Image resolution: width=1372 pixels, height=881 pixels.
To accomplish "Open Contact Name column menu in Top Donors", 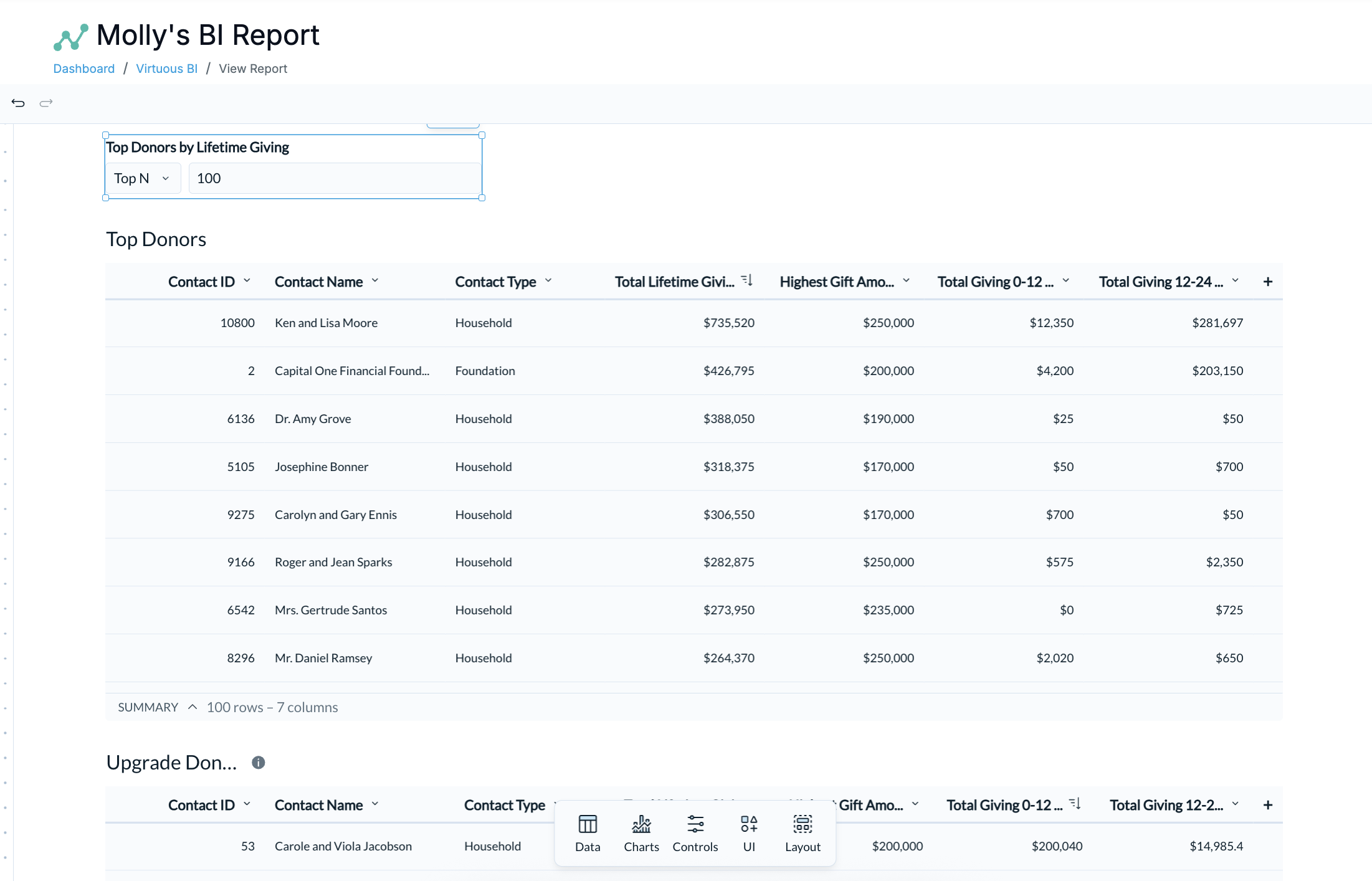I will click(375, 280).
